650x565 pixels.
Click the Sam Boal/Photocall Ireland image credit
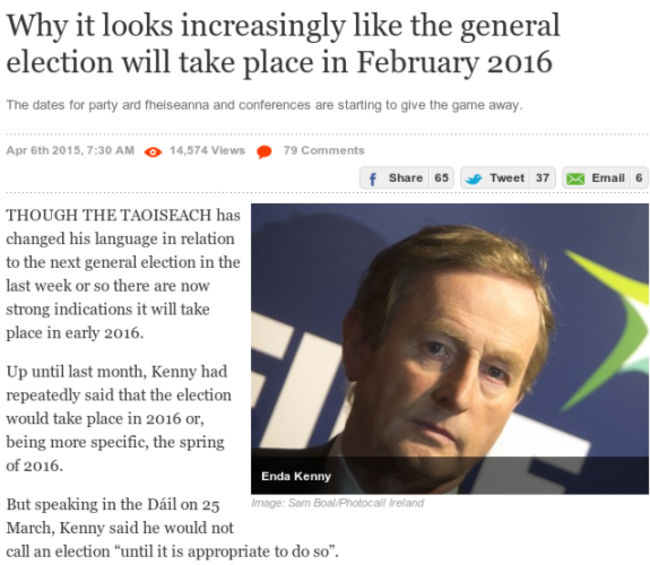[x=338, y=503]
